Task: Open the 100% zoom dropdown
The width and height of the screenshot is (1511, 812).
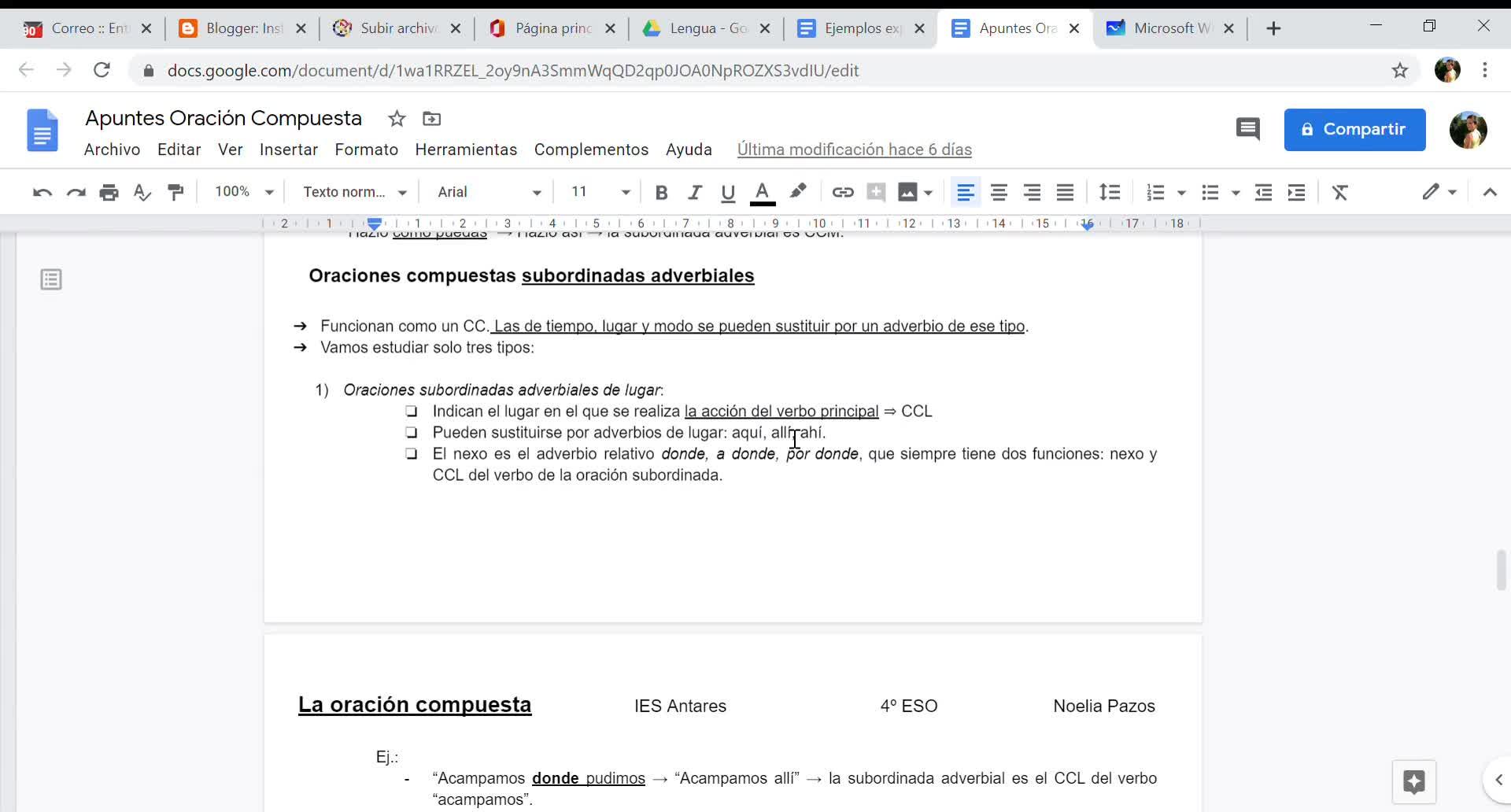Action: (x=244, y=192)
